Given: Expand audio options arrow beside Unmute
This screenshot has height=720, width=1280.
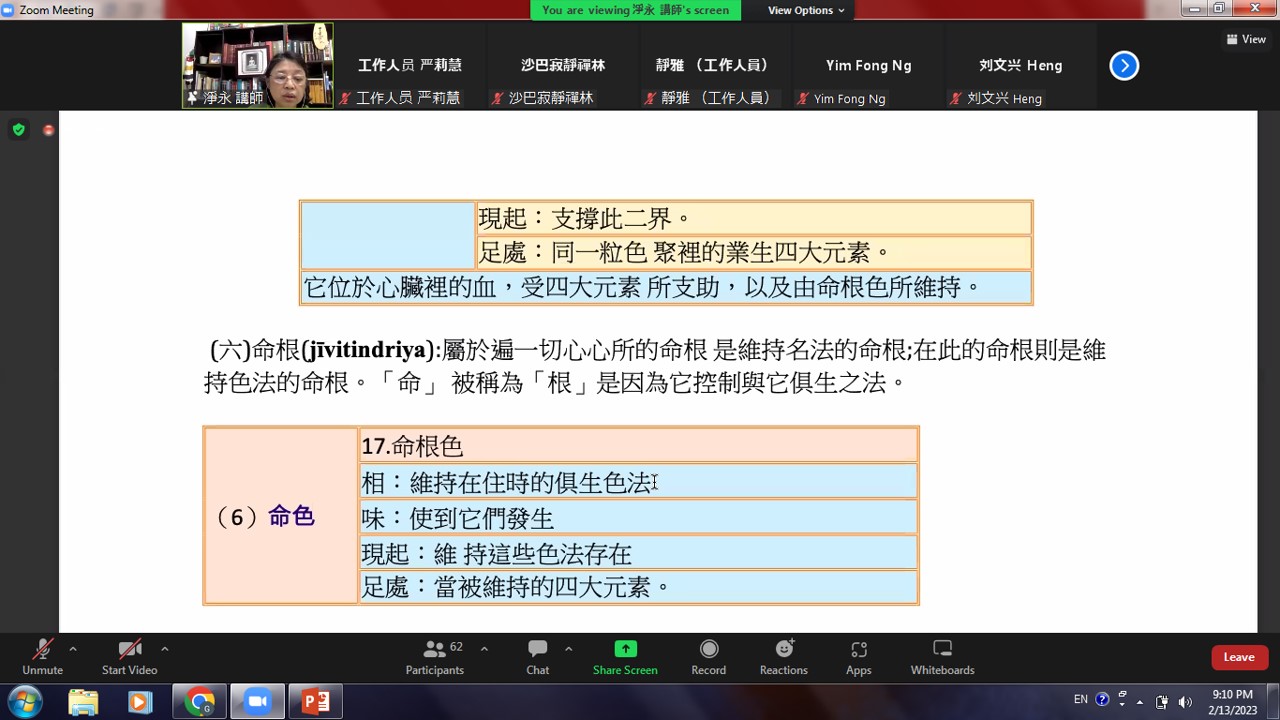Looking at the screenshot, I should tap(73, 649).
